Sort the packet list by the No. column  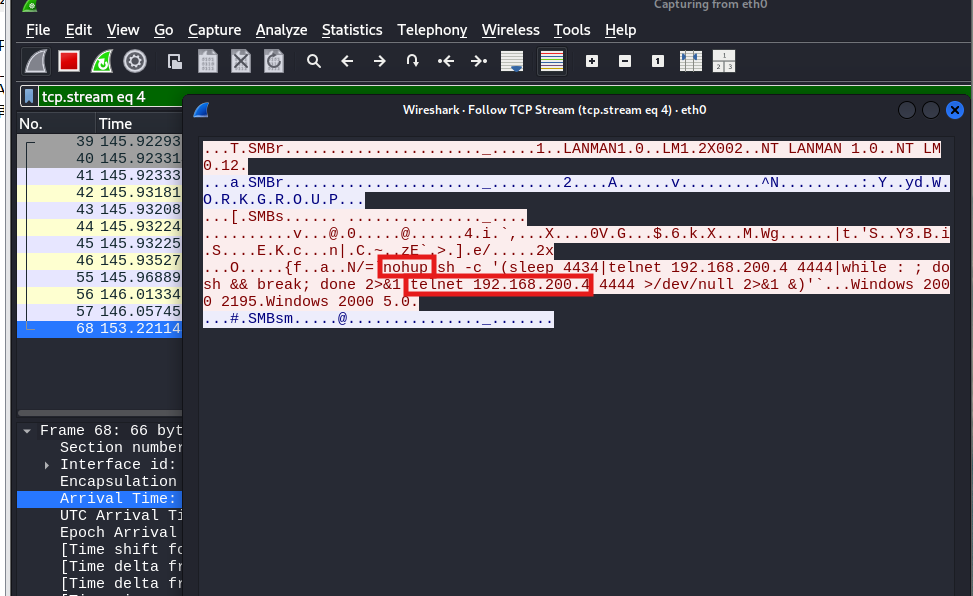coord(56,124)
